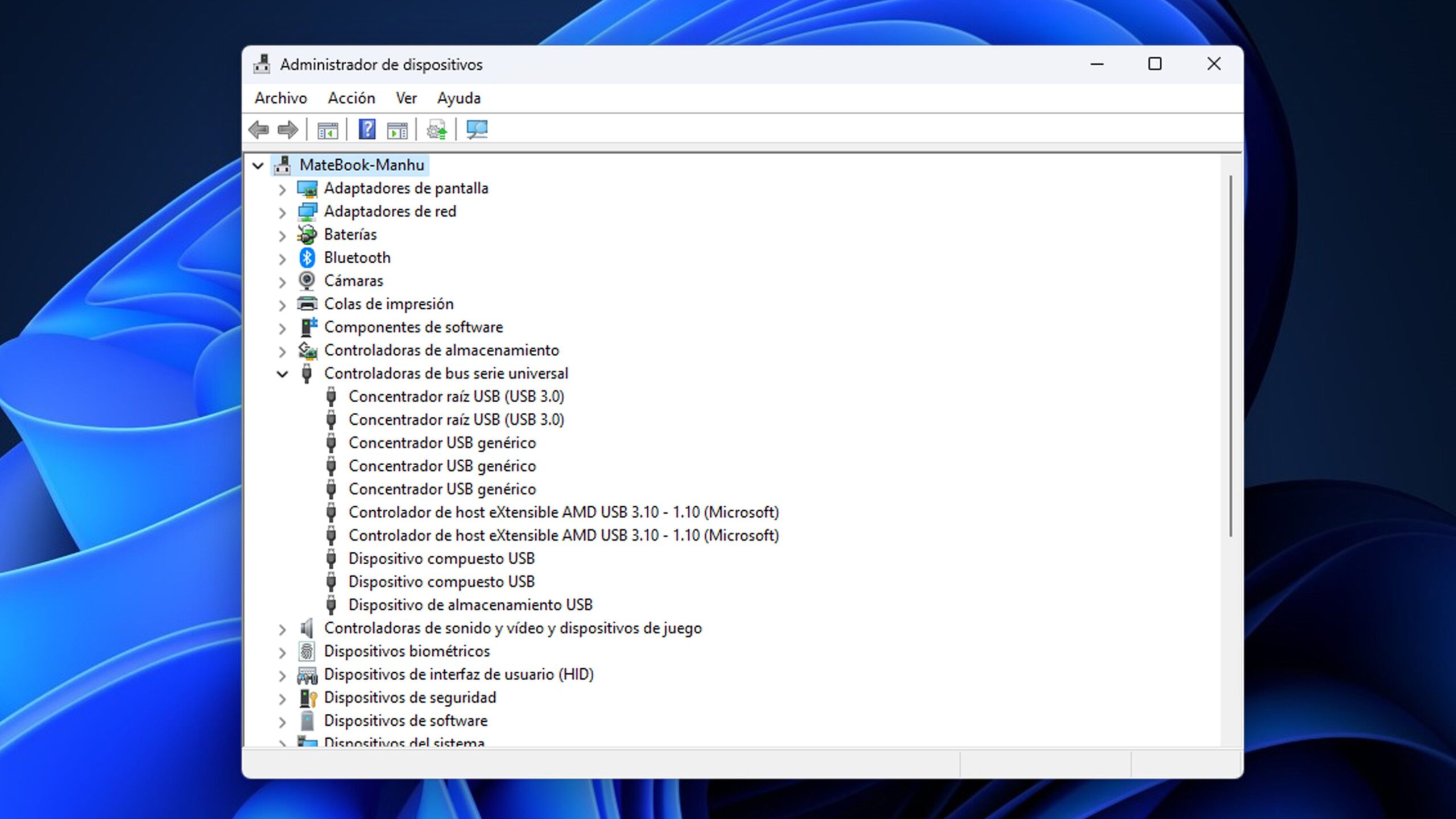Expand Dispositivos de seguridad
This screenshot has width=1456, height=819.
click(x=282, y=699)
